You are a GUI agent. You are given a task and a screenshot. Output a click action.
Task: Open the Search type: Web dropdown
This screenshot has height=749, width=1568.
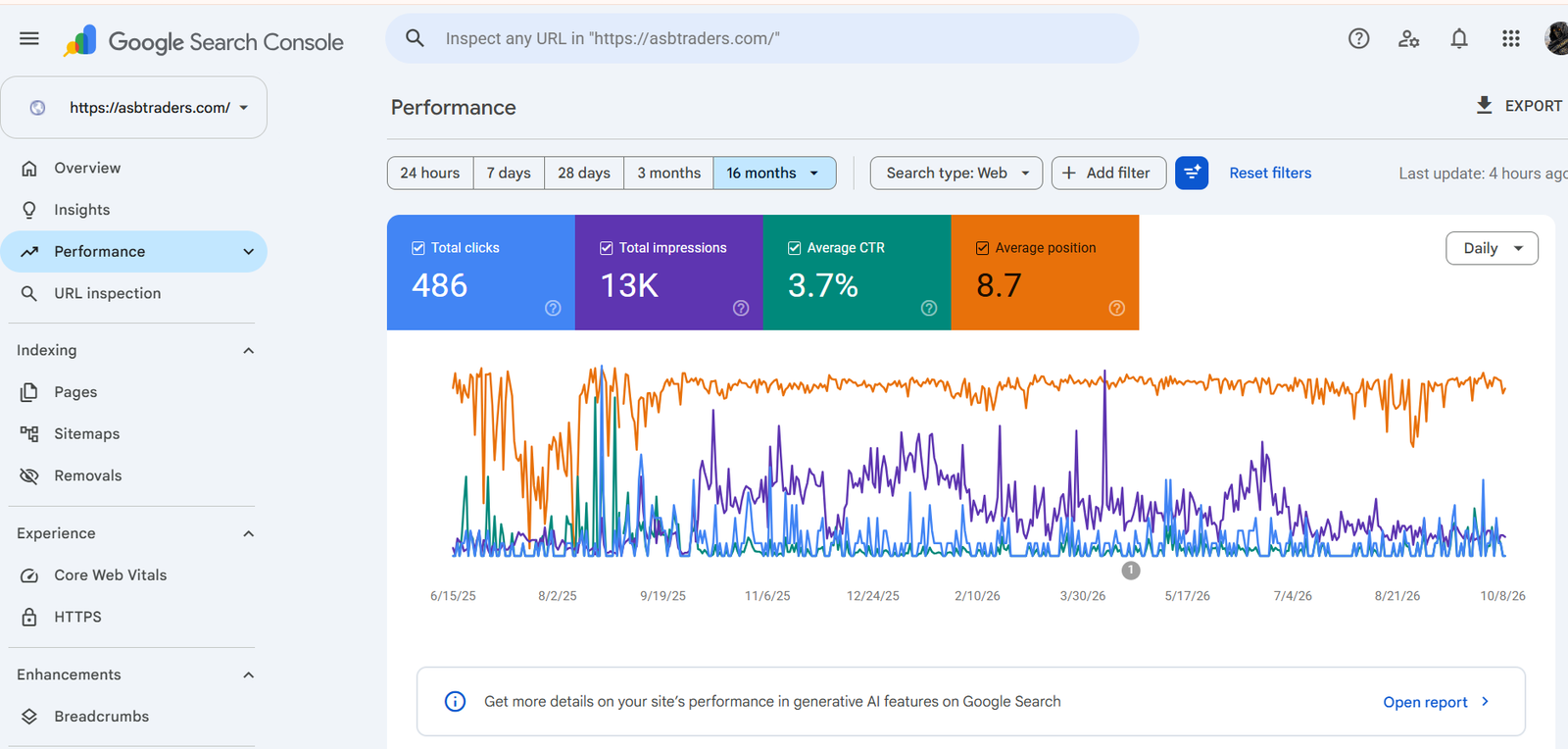956,173
